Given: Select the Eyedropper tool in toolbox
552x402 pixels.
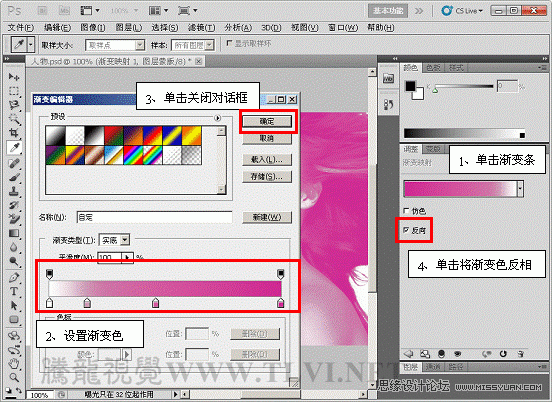Looking at the screenshot, I should pos(14,147).
